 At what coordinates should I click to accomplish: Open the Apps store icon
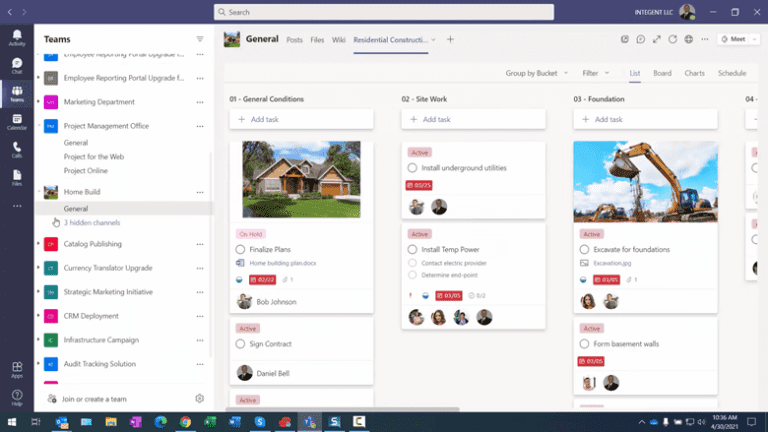pyautogui.click(x=17, y=369)
